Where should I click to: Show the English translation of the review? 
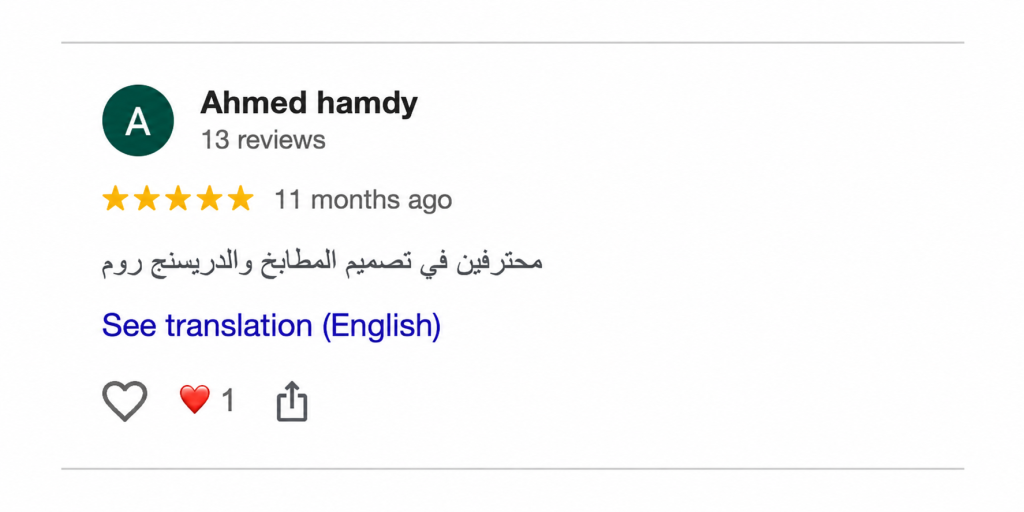(272, 325)
